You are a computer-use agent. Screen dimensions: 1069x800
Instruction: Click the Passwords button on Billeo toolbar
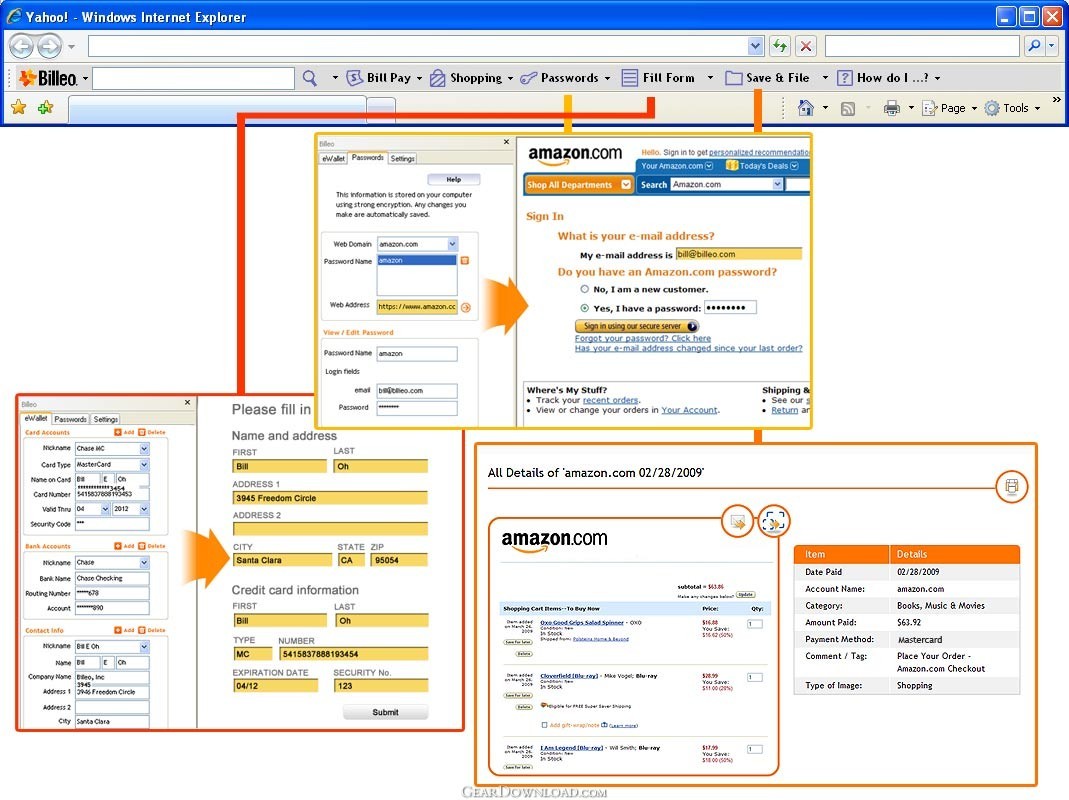(x=559, y=78)
